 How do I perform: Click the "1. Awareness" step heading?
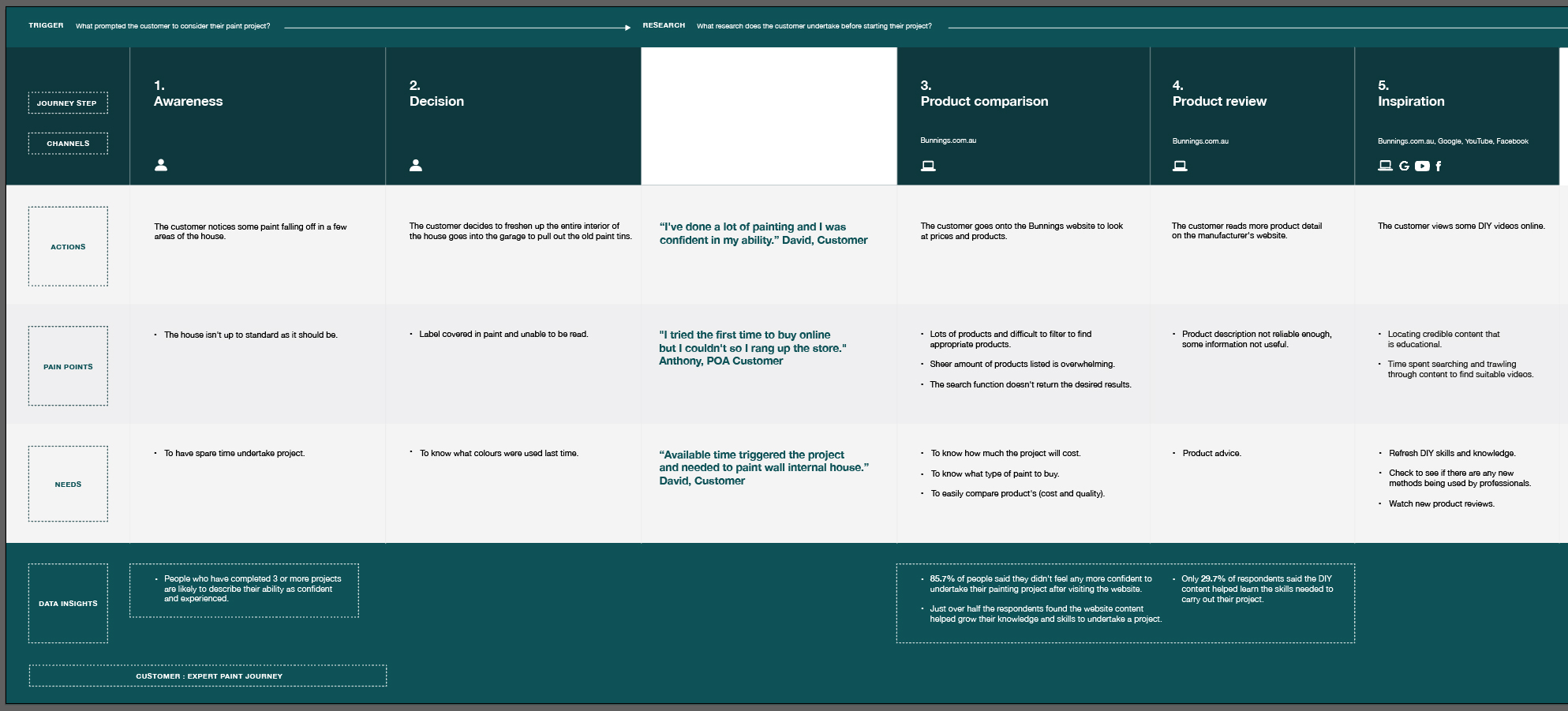coord(189,93)
